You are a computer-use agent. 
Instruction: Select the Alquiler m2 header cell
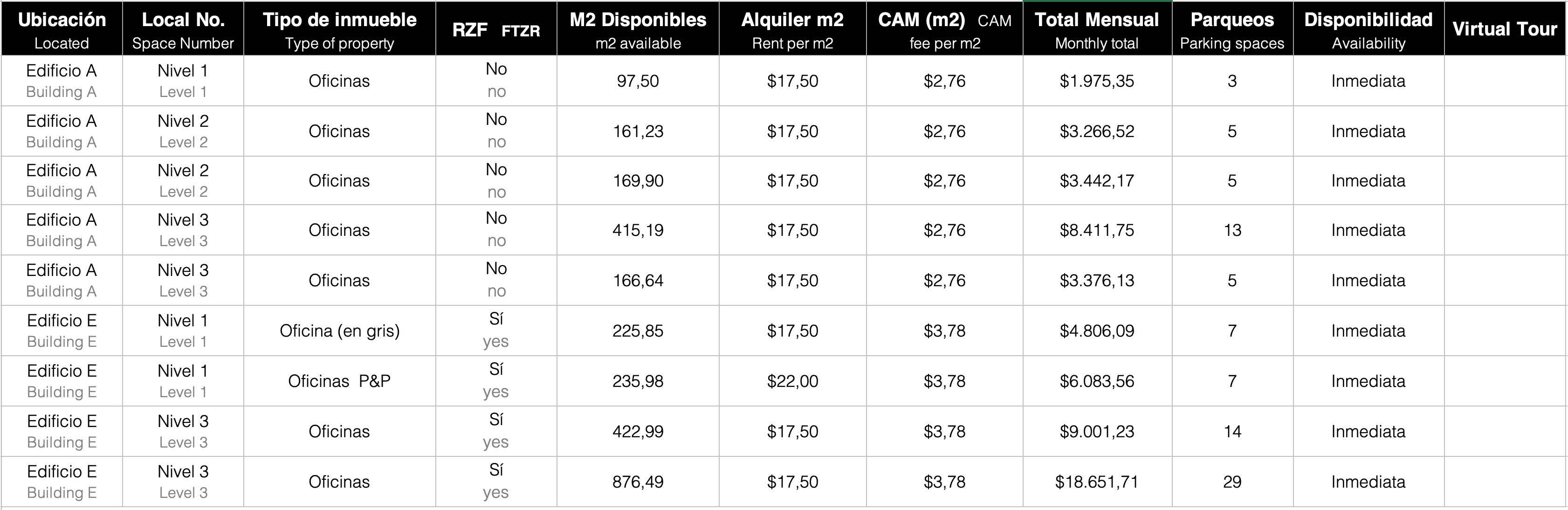pyautogui.click(x=792, y=28)
